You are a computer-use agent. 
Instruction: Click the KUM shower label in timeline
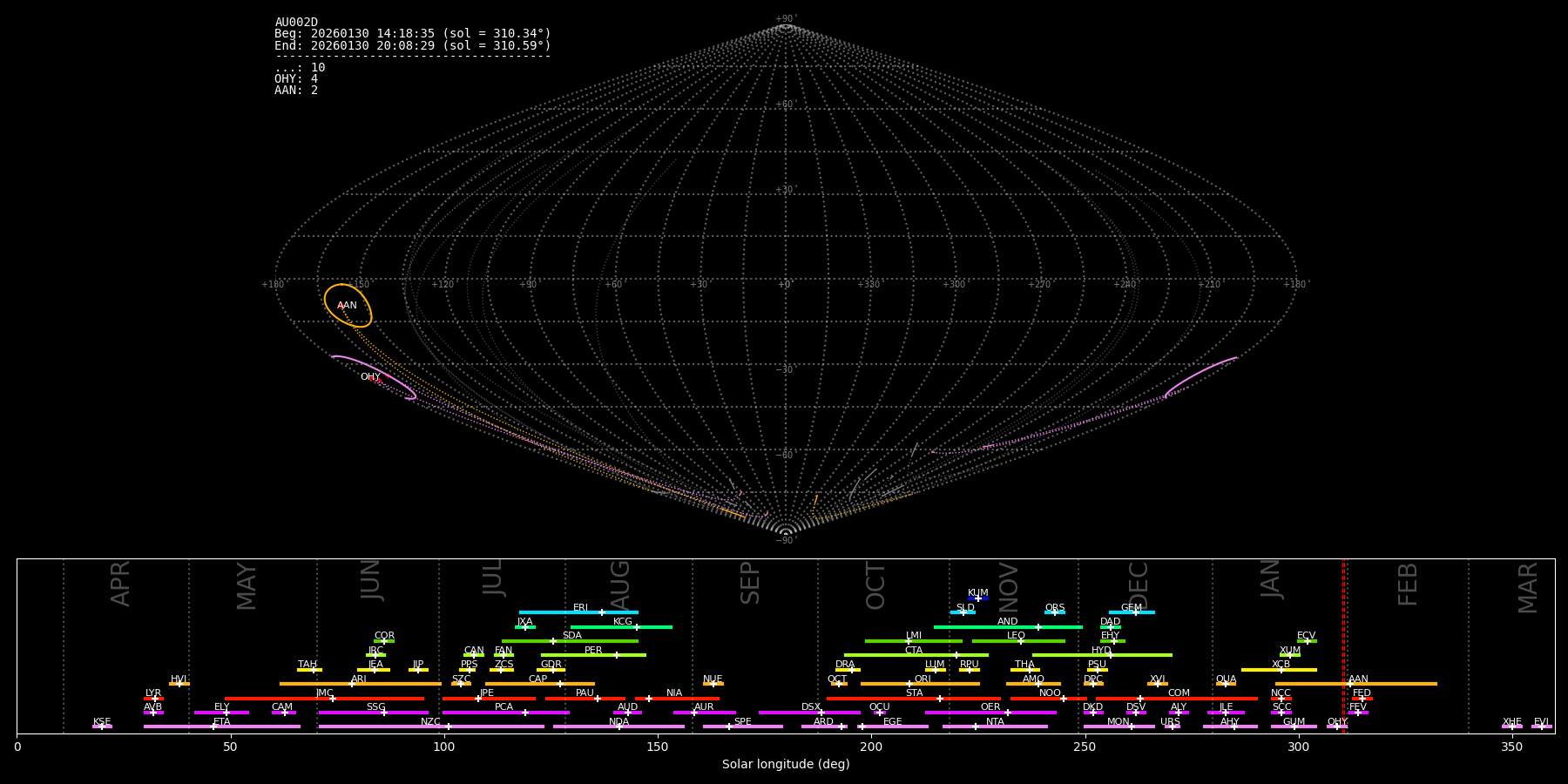[978, 593]
